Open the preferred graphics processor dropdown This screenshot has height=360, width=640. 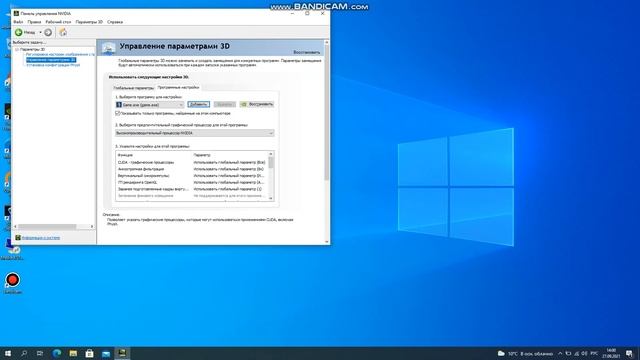coord(195,133)
